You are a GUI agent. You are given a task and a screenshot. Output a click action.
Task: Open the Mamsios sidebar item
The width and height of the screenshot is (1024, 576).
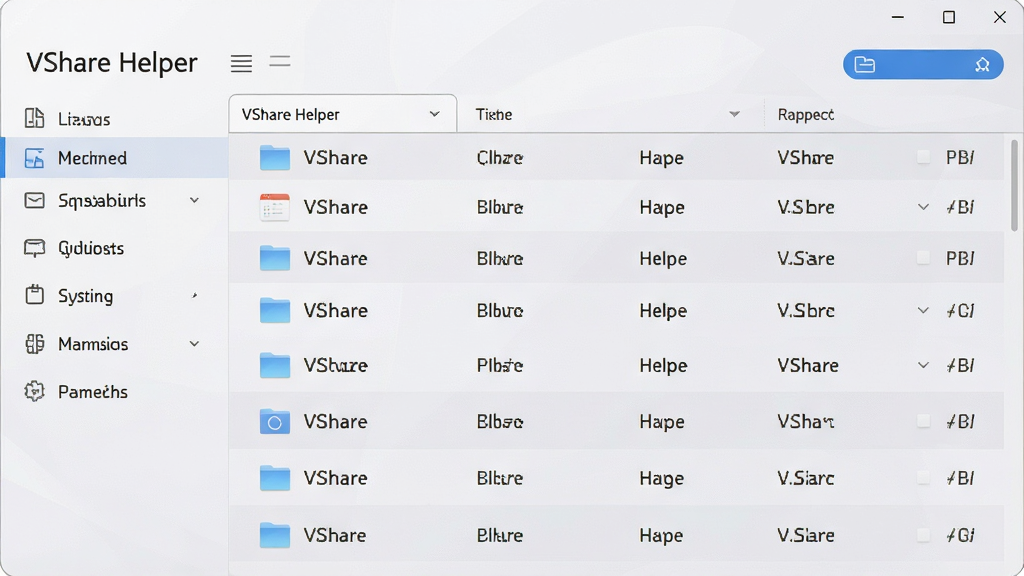[x=114, y=344]
